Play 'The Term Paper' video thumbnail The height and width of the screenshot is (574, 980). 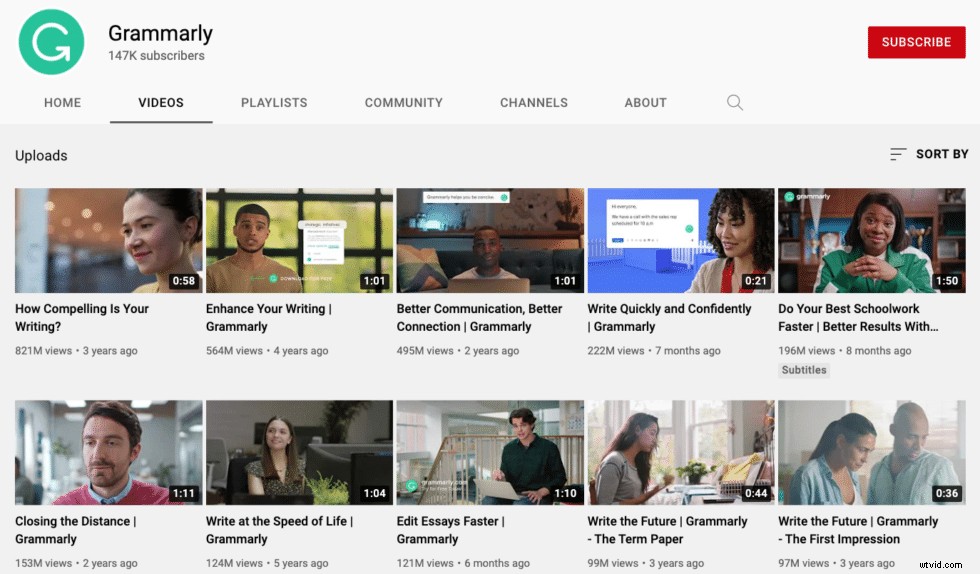coord(681,453)
